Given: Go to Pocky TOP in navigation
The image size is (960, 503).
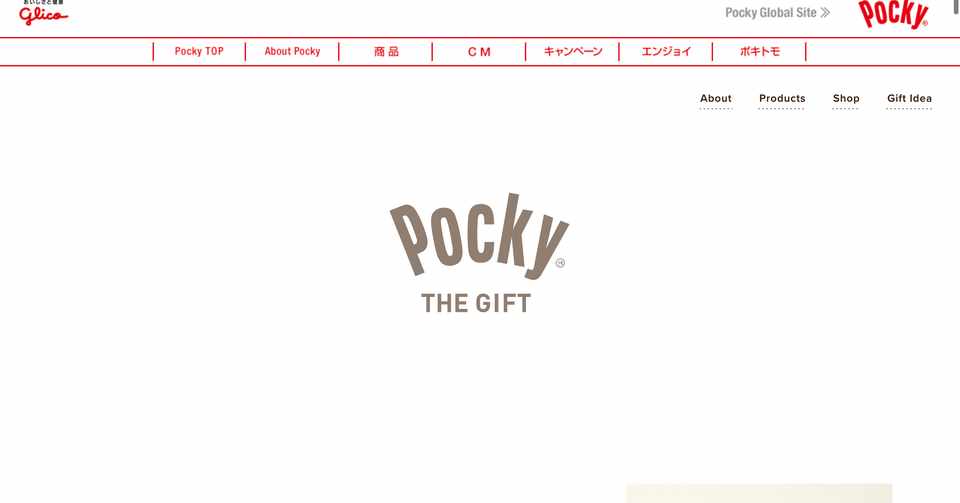Looking at the screenshot, I should coord(199,51).
